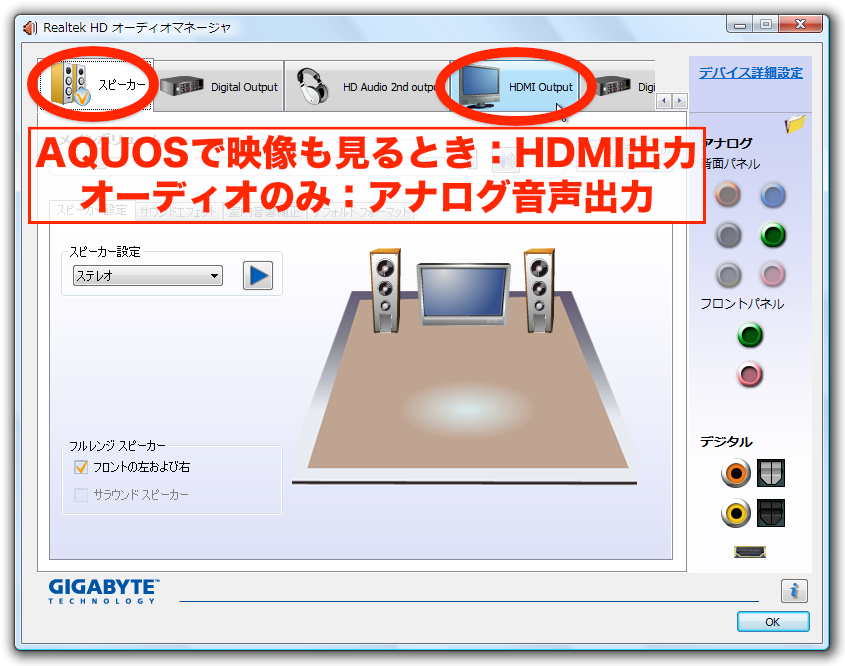Screen dimensions: 845x666
Task: Close the Realtek audio manager window
Action: [800, 25]
